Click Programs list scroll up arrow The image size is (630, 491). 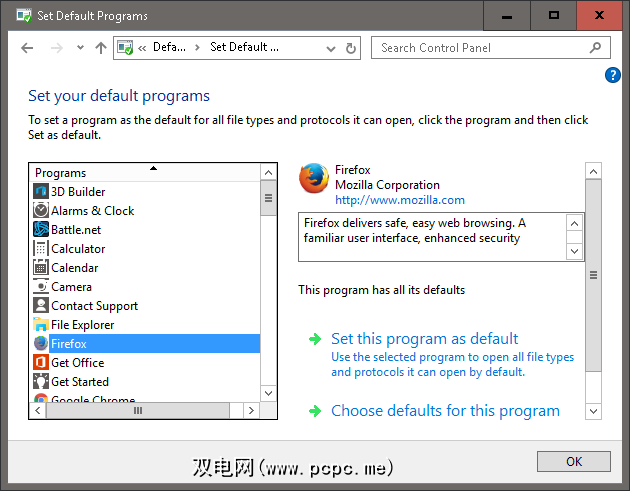pos(268,172)
